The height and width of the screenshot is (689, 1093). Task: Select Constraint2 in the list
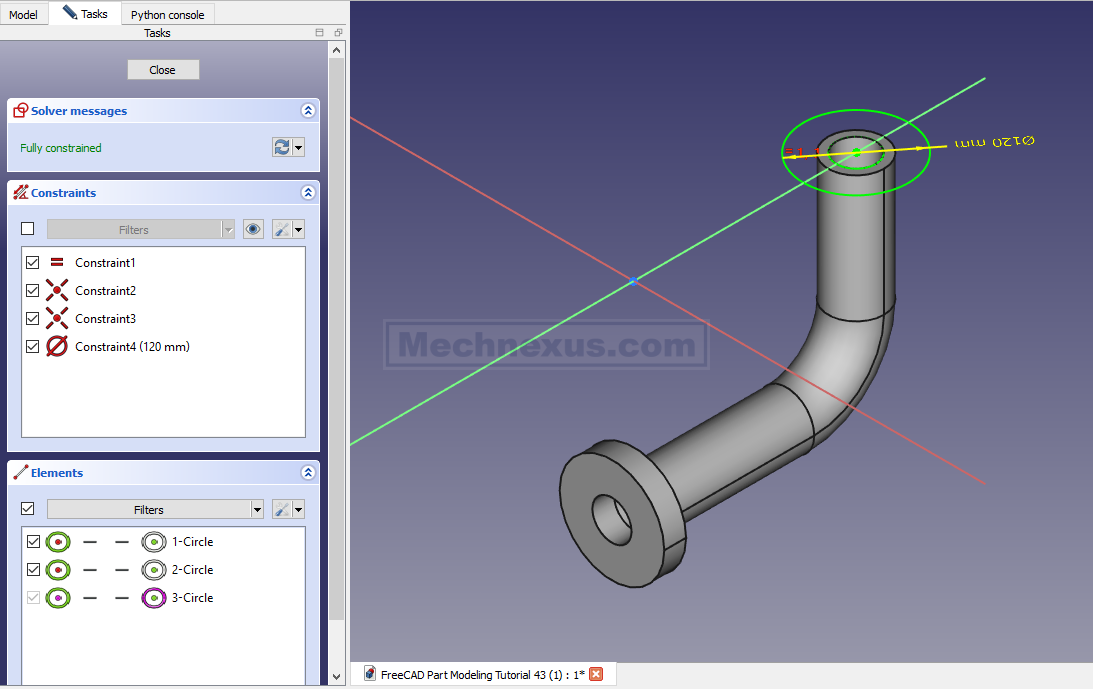tap(105, 291)
